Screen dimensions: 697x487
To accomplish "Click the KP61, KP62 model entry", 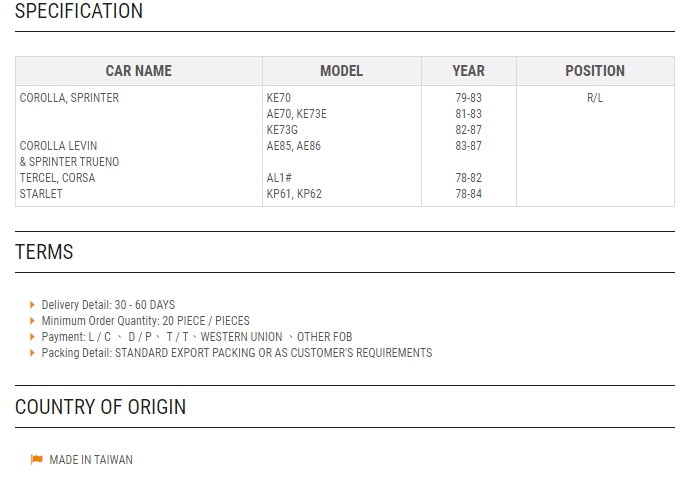I will tap(294, 194).
